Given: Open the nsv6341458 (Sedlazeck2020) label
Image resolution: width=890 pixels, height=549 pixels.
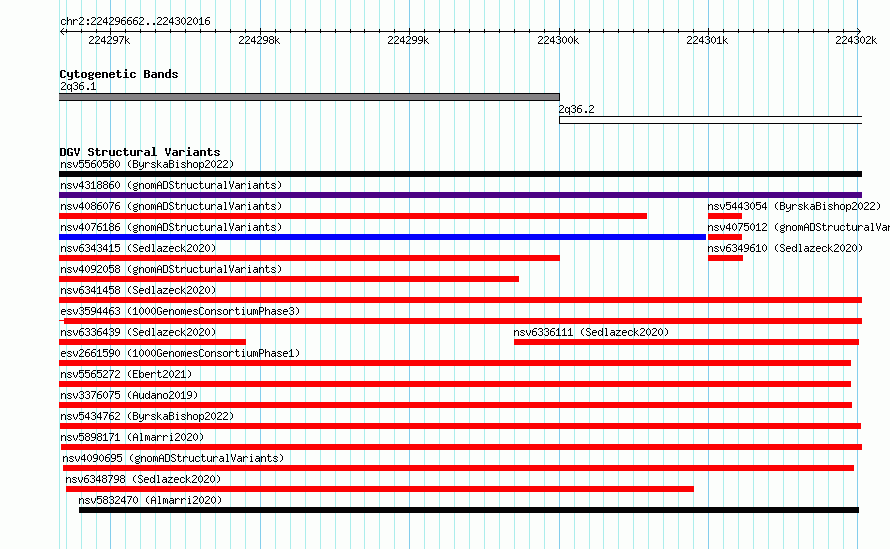Looking at the screenshot, I should point(138,290).
